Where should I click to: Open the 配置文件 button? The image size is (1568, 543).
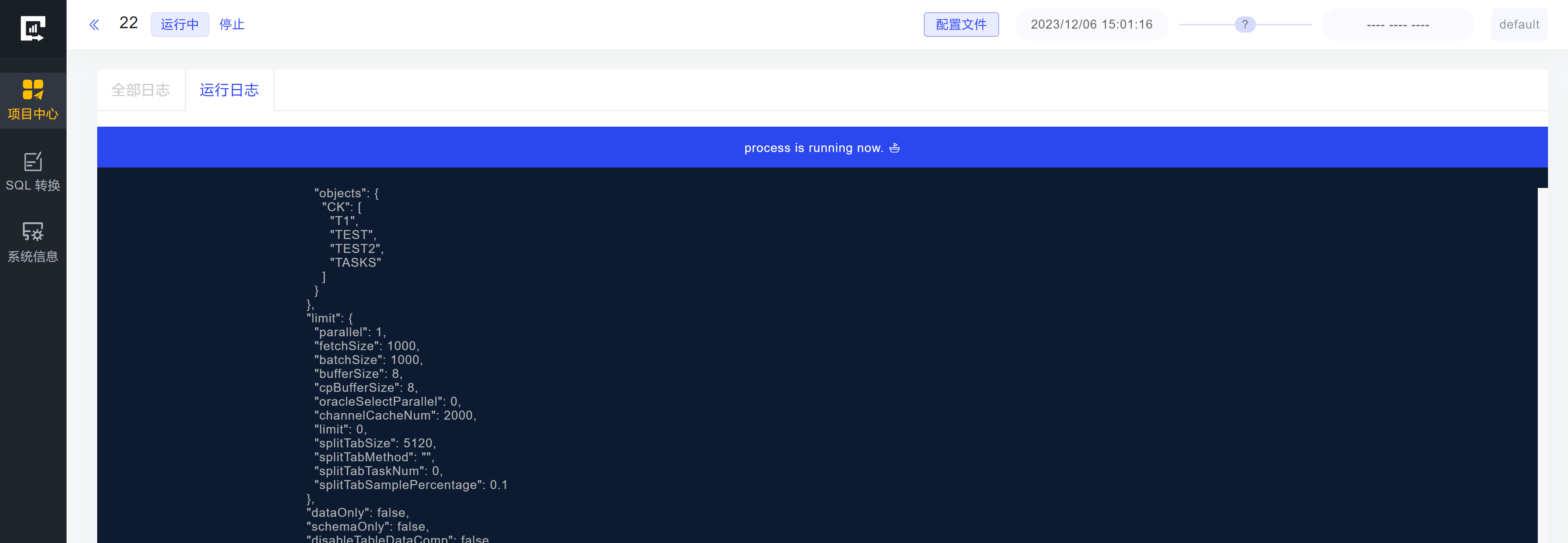tap(961, 25)
